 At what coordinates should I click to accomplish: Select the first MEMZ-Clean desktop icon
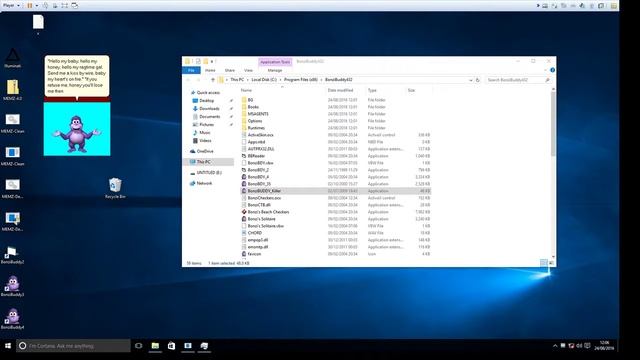pos(13,123)
